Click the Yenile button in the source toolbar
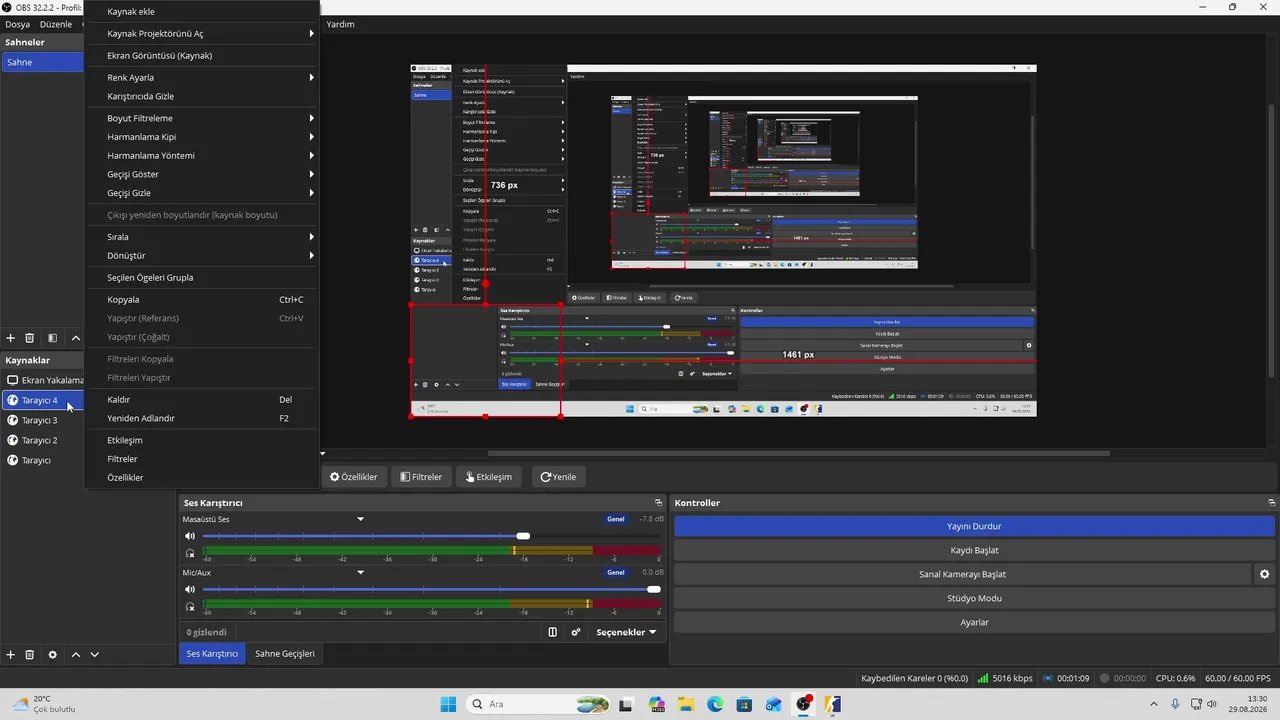The height and width of the screenshot is (720, 1280). click(x=559, y=477)
